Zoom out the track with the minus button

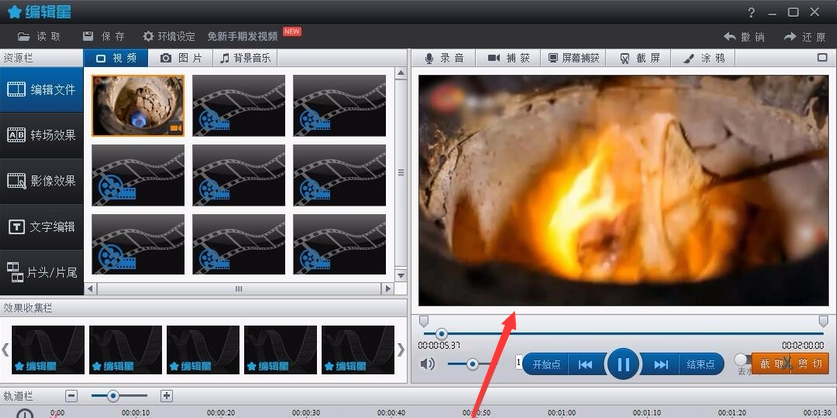[72, 396]
